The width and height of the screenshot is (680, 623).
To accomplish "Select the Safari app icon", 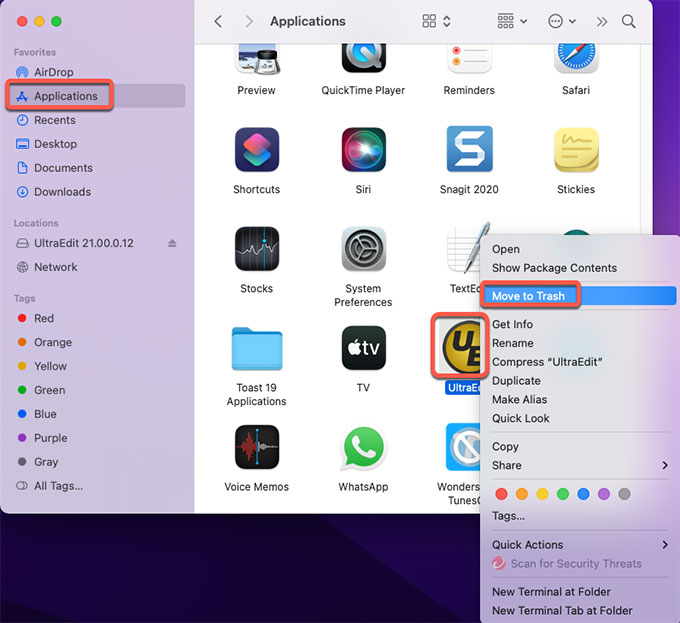I will pyautogui.click(x=576, y=59).
